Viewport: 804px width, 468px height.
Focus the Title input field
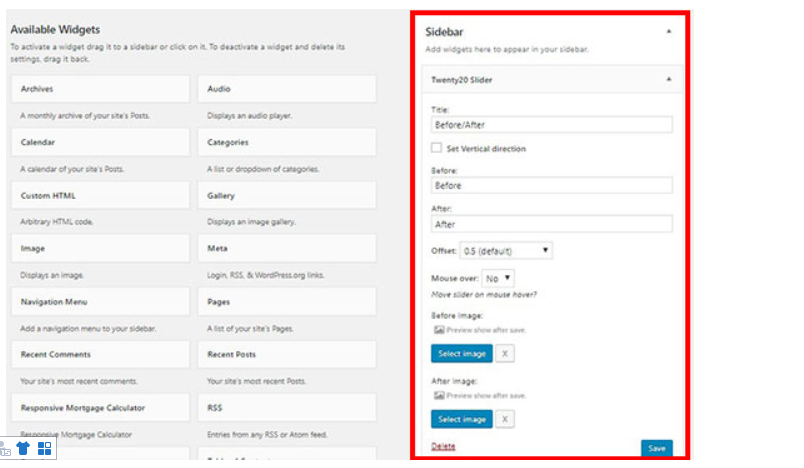point(551,125)
